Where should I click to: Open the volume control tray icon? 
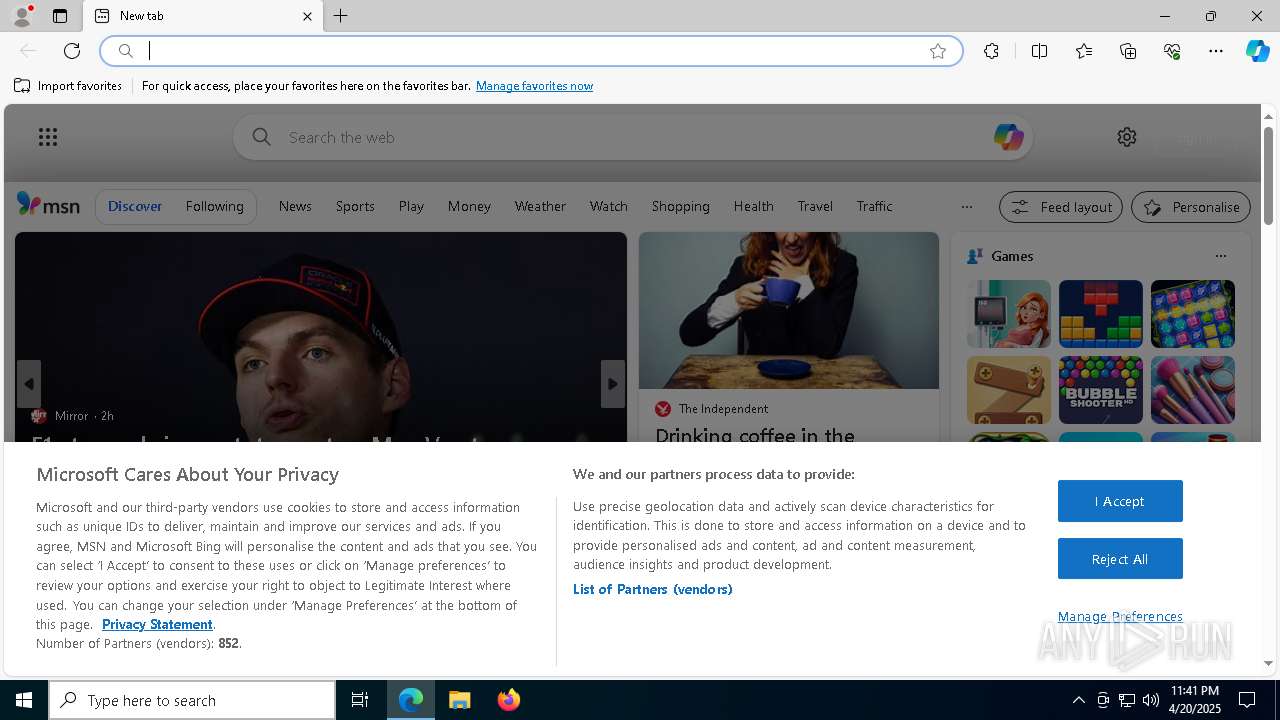[x=1151, y=700]
